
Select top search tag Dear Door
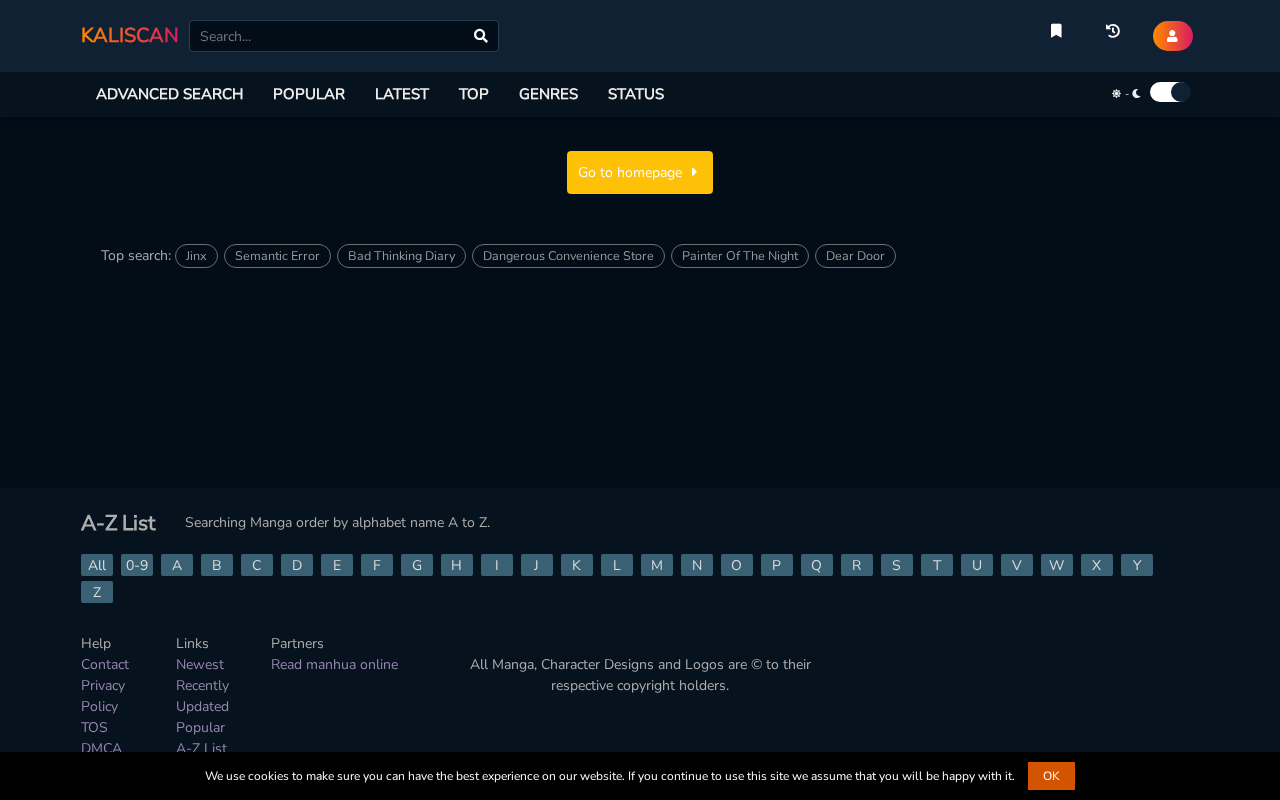(855, 256)
